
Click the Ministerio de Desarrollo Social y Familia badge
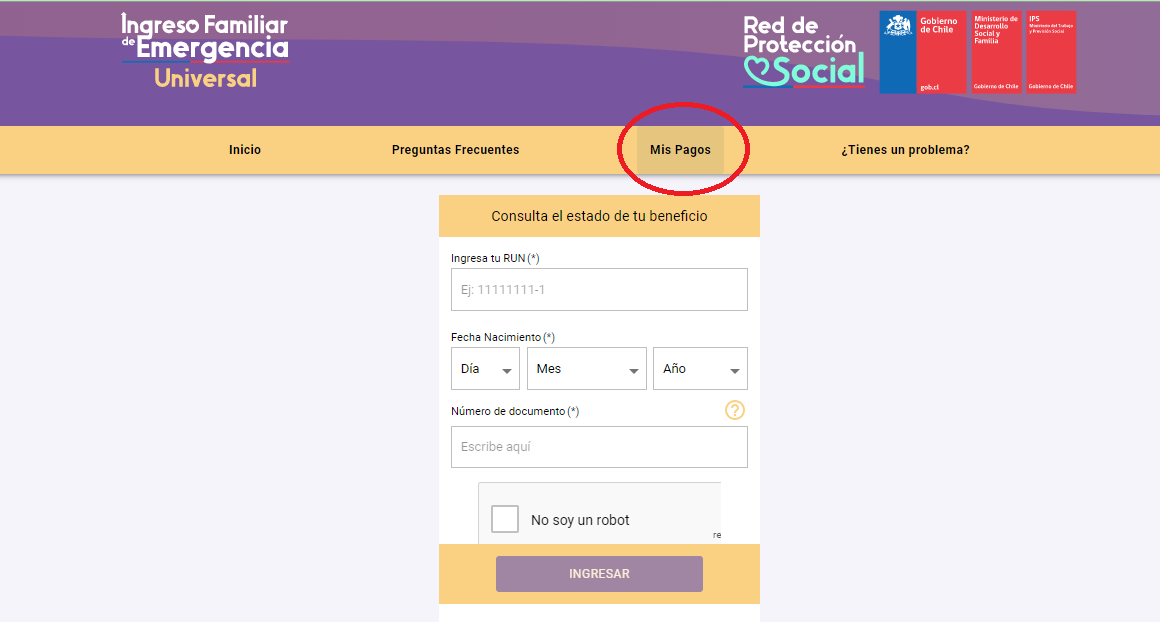coord(996,53)
